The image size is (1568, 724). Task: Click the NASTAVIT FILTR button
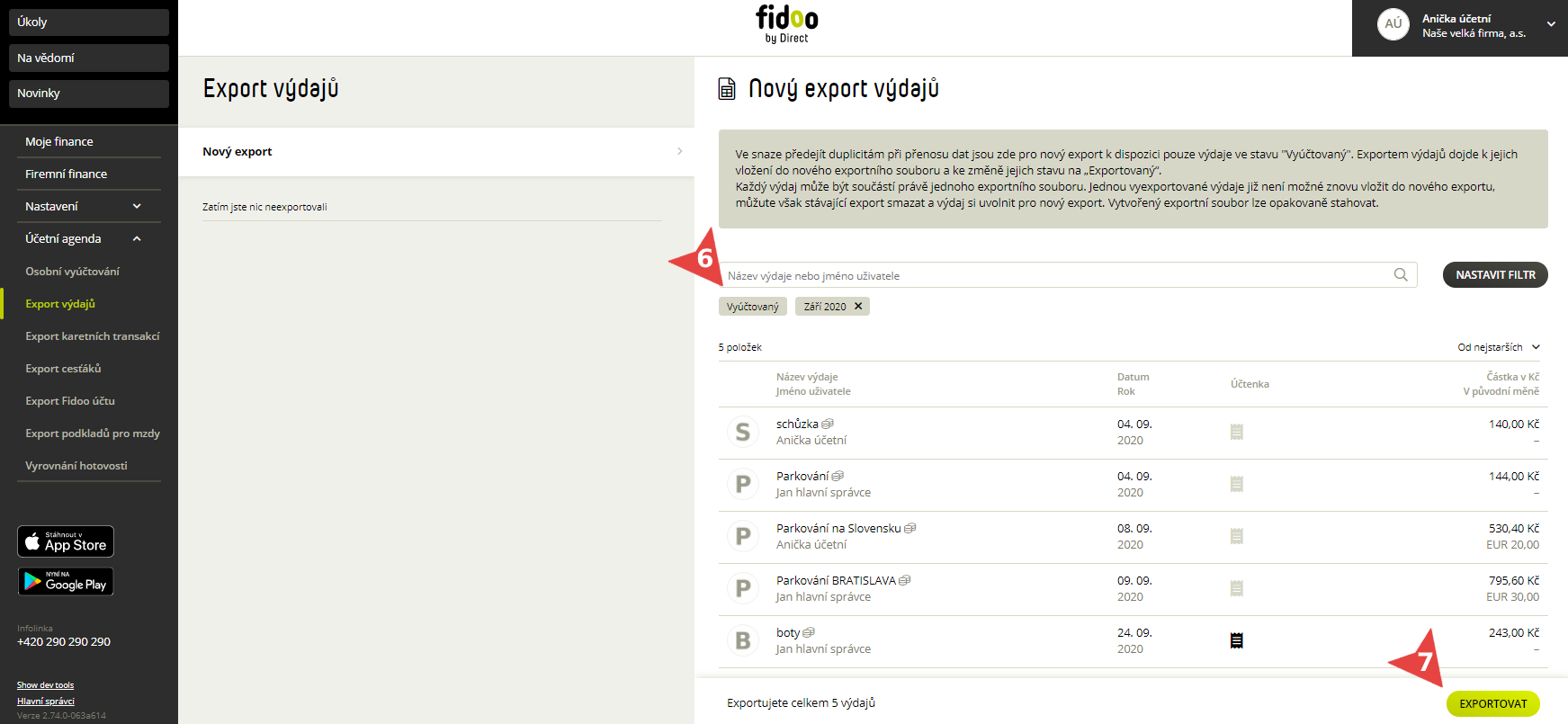(1495, 275)
